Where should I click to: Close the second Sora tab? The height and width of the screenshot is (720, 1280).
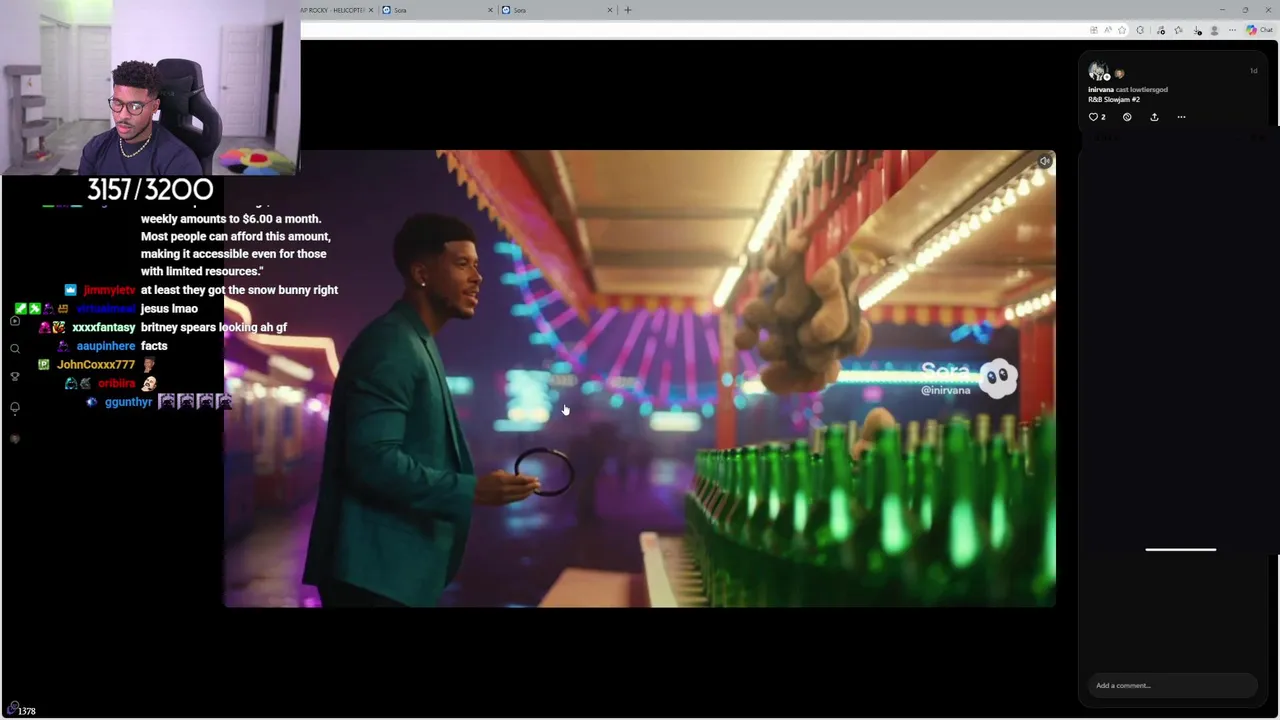click(610, 10)
